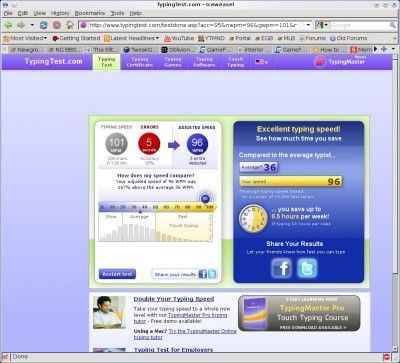Open the US flag language dropdown
The image size is (400, 363).
[x=261, y=62]
